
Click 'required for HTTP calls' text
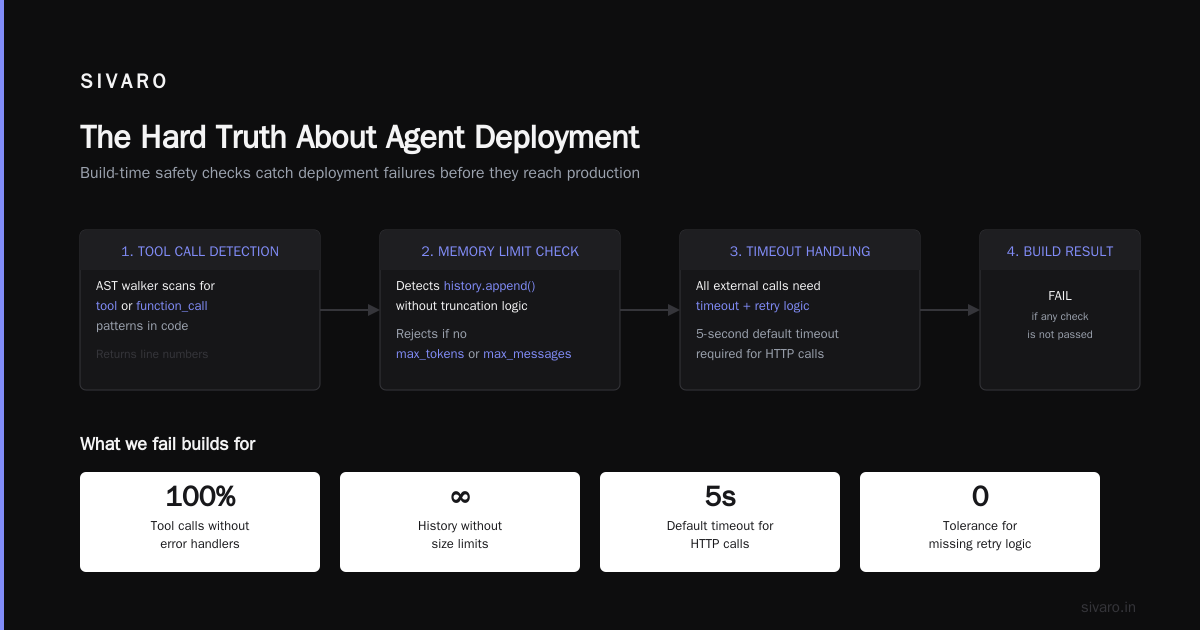click(x=760, y=354)
